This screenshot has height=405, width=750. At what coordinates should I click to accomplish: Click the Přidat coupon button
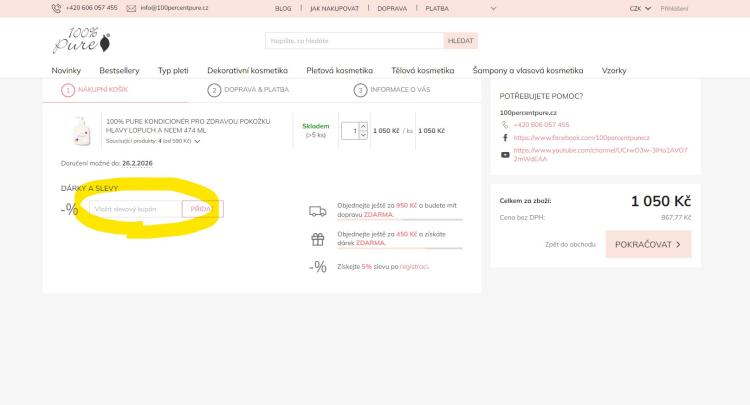tap(202, 209)
